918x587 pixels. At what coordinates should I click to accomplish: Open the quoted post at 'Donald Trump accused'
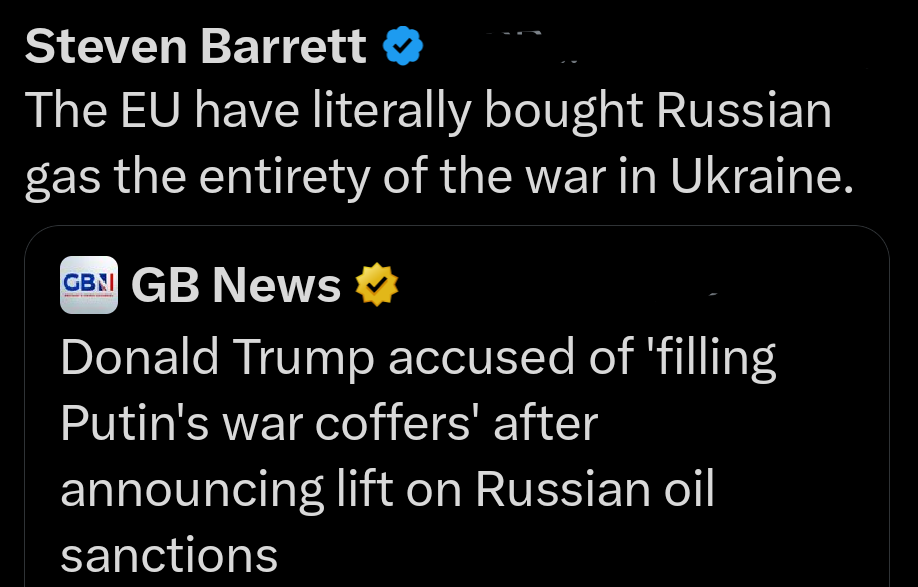click(x=418, y=358)
